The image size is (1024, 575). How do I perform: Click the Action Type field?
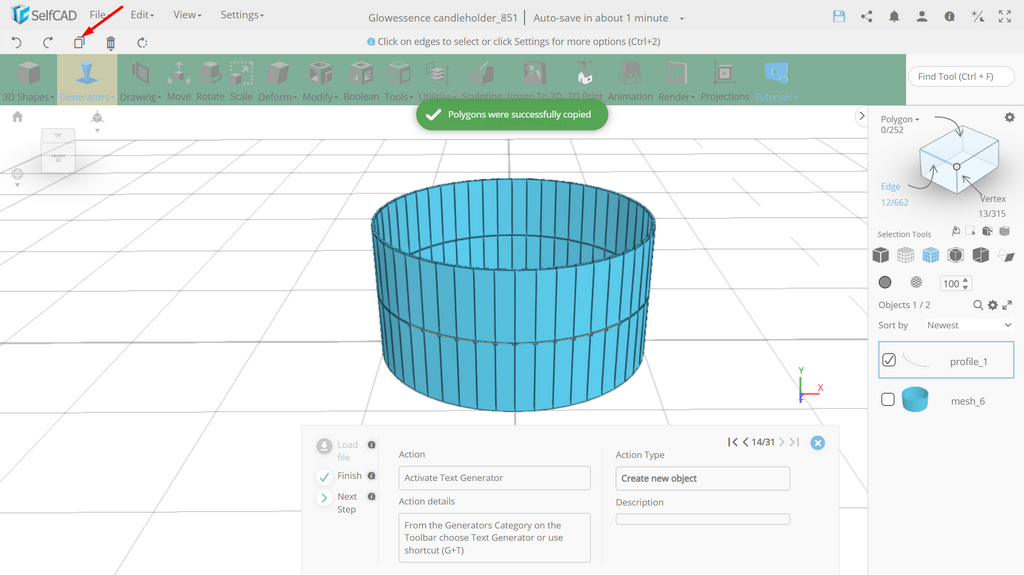[x=703, y=478]
